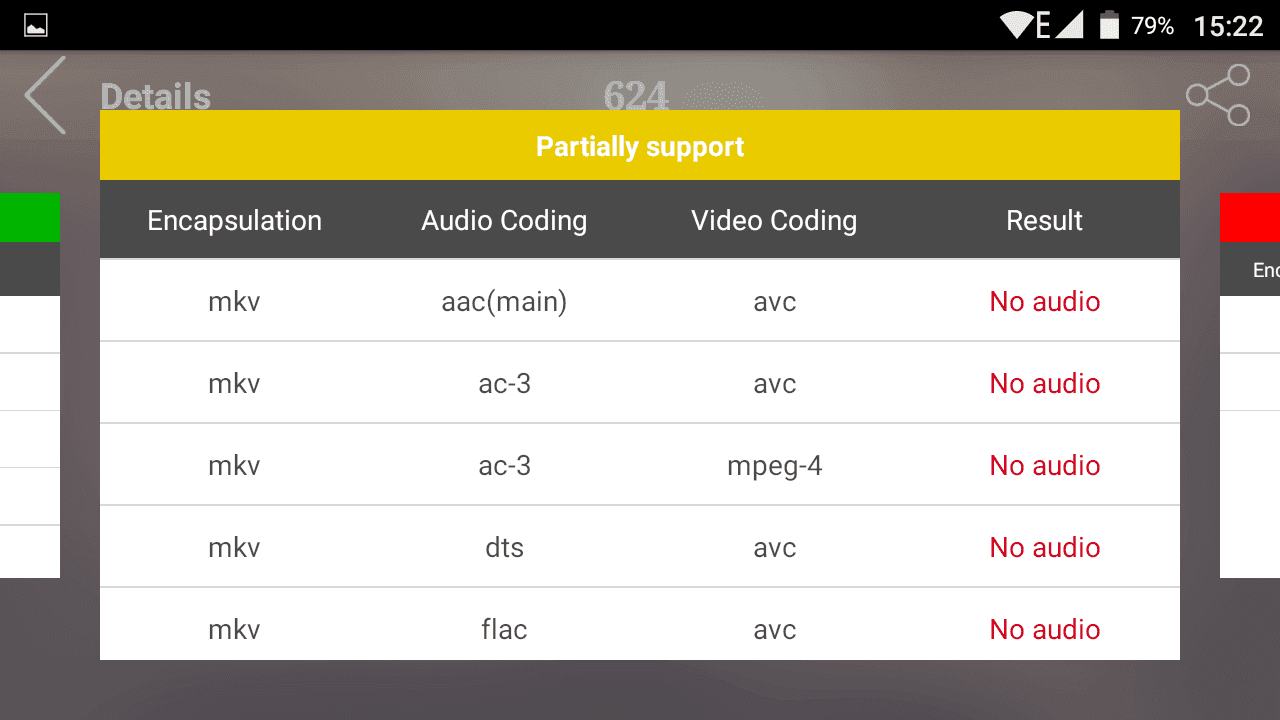Click the Audio Coding column header
This screenshot has width=1280, height=720.
click(x=504, y=221)
